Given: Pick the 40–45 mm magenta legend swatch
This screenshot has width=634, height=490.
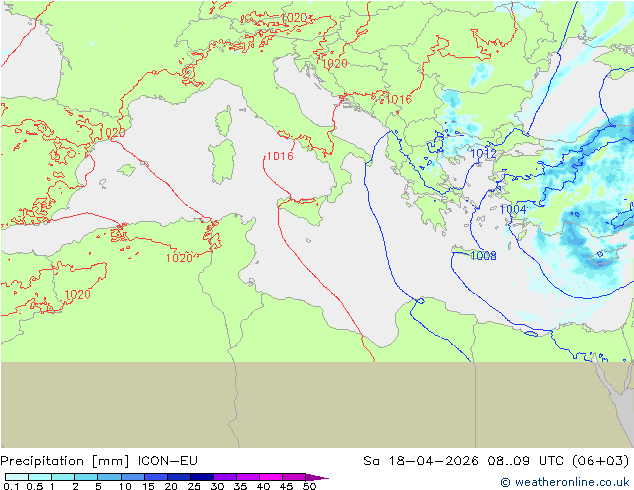Looking at the screenshot, I should click(x=271, y=477).
